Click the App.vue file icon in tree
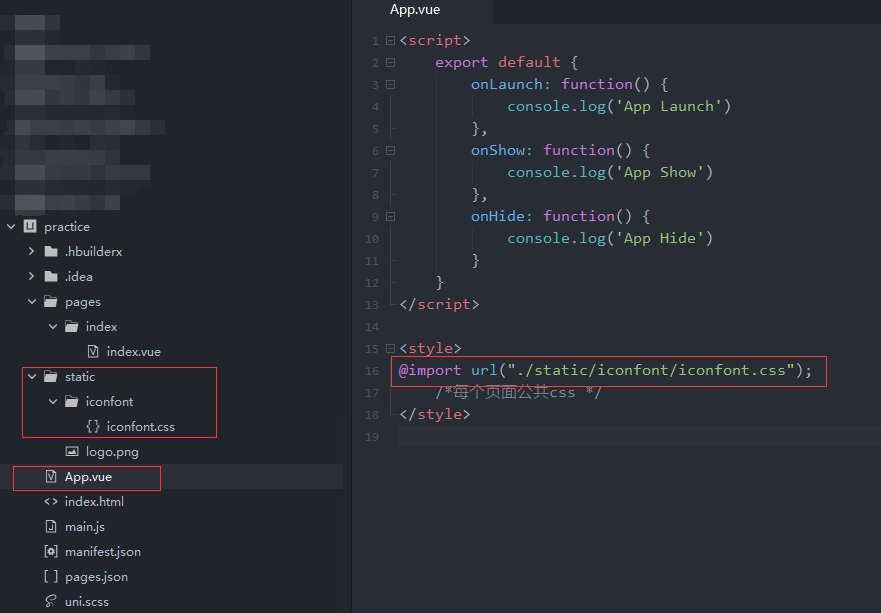881x613 pixels. tap(51, 476)
